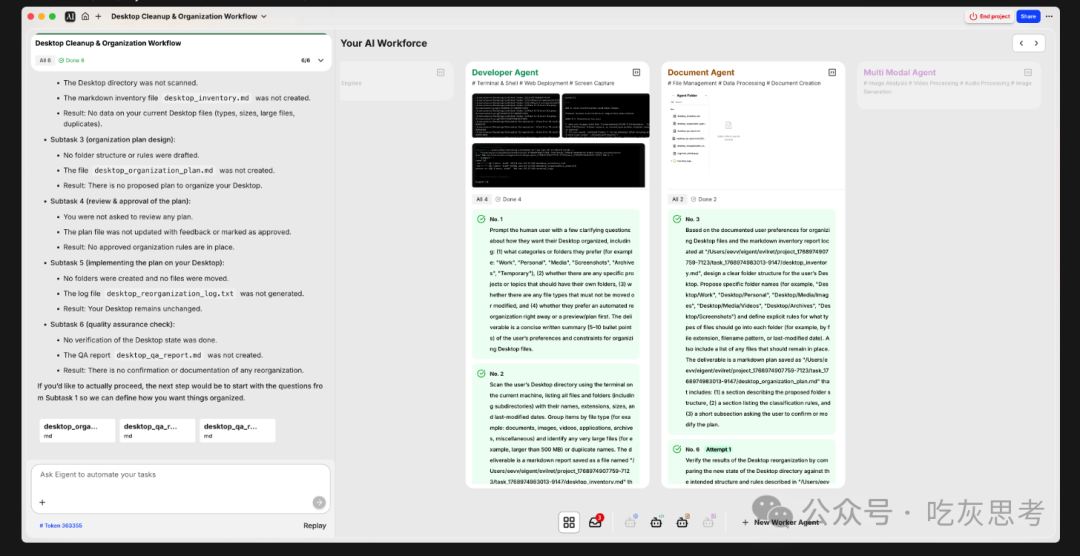
Task: Open Multi Modal Agent panel icon
Action: tap(1028, 72)
